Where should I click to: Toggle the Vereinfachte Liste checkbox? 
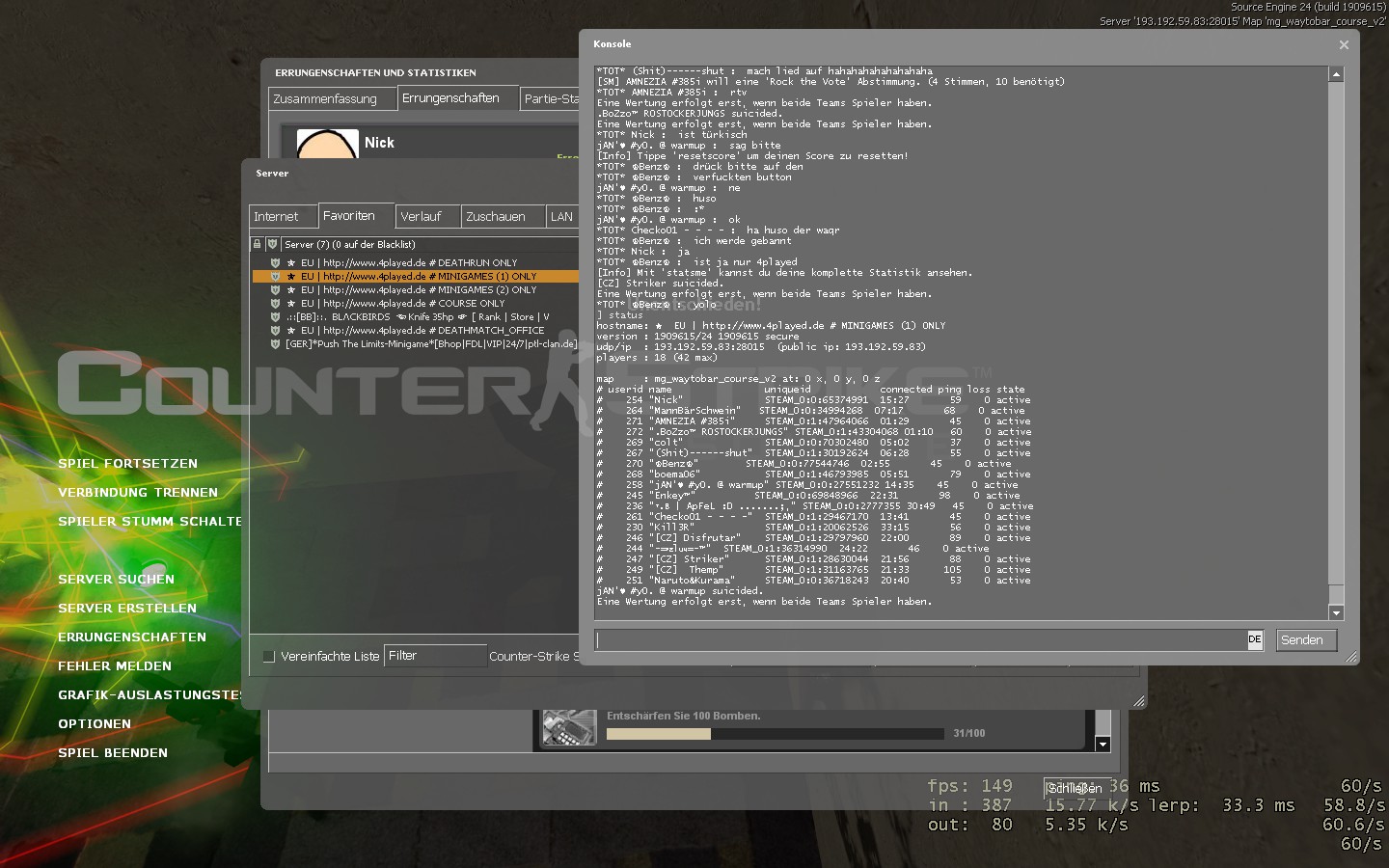tap(269, 657)
